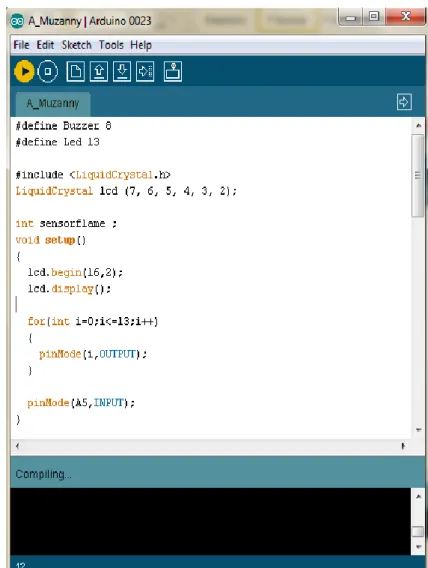
Task: Select the A_Muzanny sketch tab
Action: tap(53, 104)
